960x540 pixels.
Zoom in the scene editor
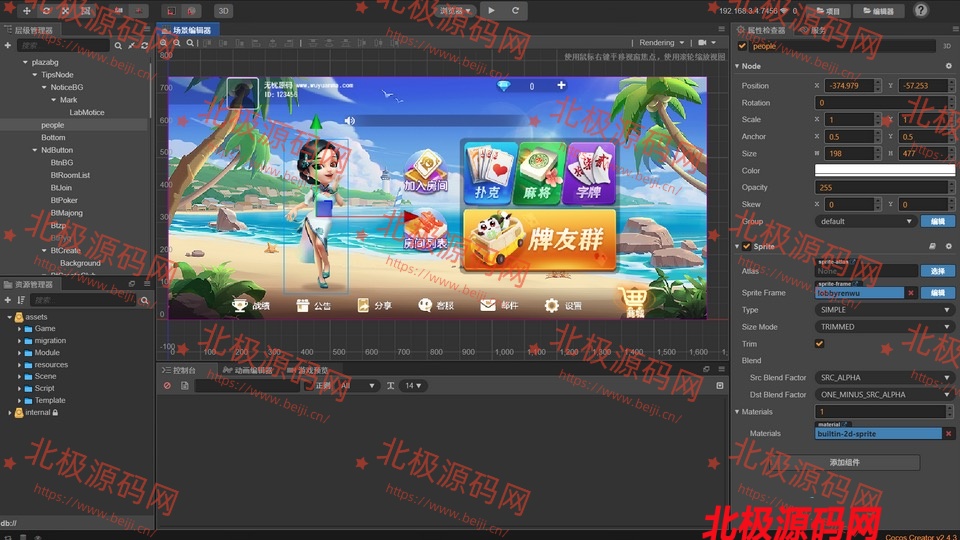tap(163, 43)
